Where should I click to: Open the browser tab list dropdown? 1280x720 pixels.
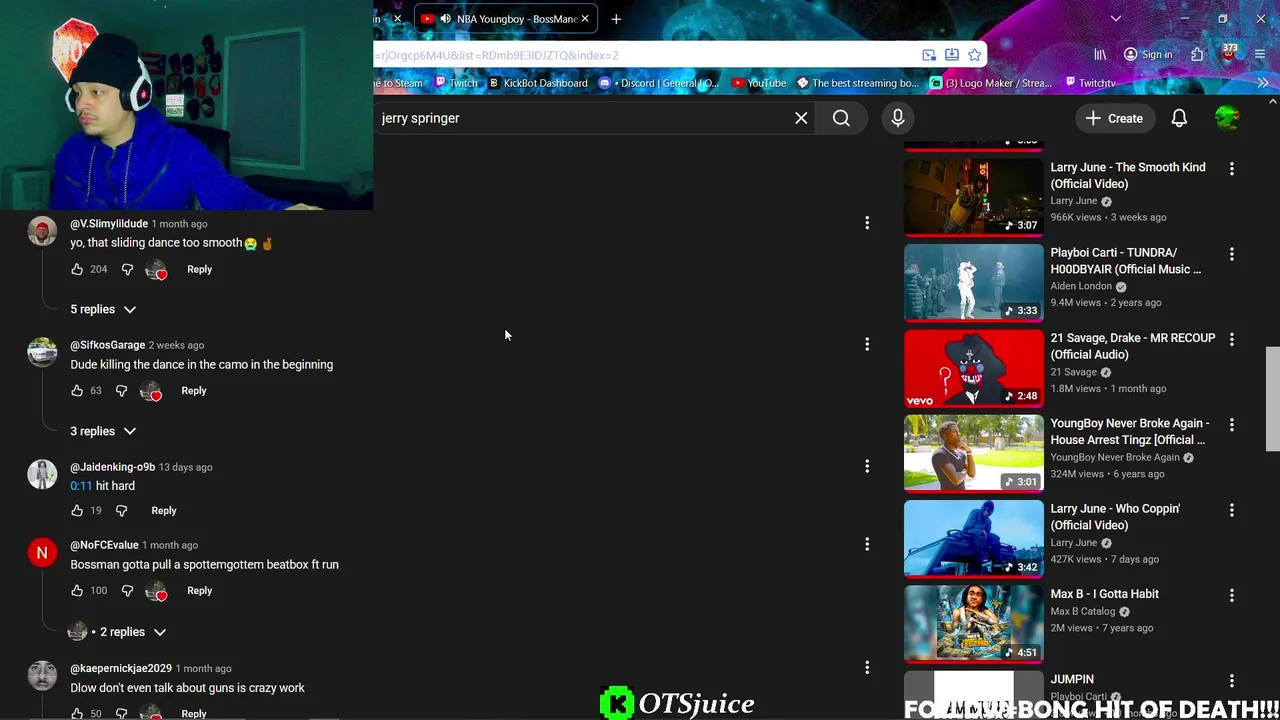coord(1116,19)
